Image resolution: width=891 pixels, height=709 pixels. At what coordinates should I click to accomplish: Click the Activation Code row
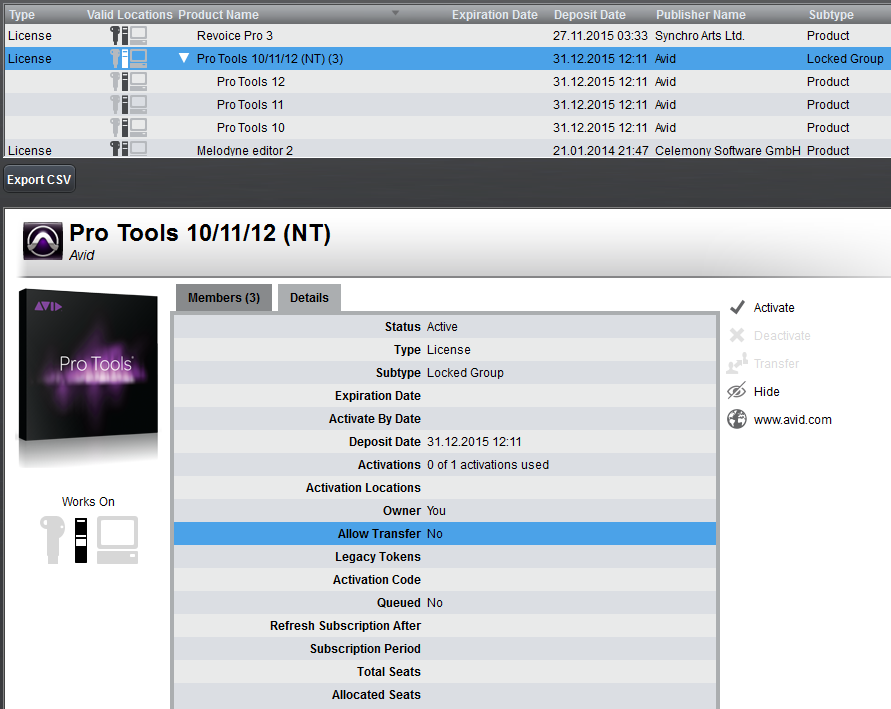point(445,579)
